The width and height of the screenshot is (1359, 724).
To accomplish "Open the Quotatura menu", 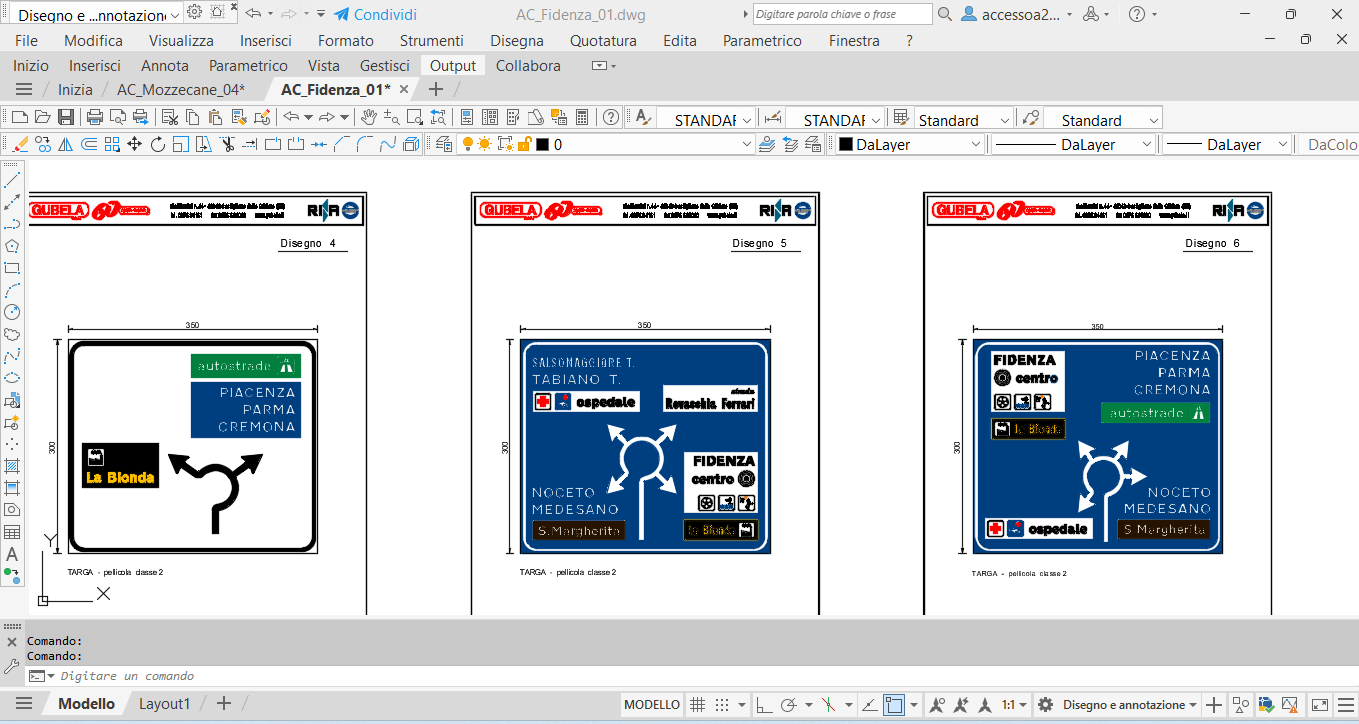I will coord(603,41).
